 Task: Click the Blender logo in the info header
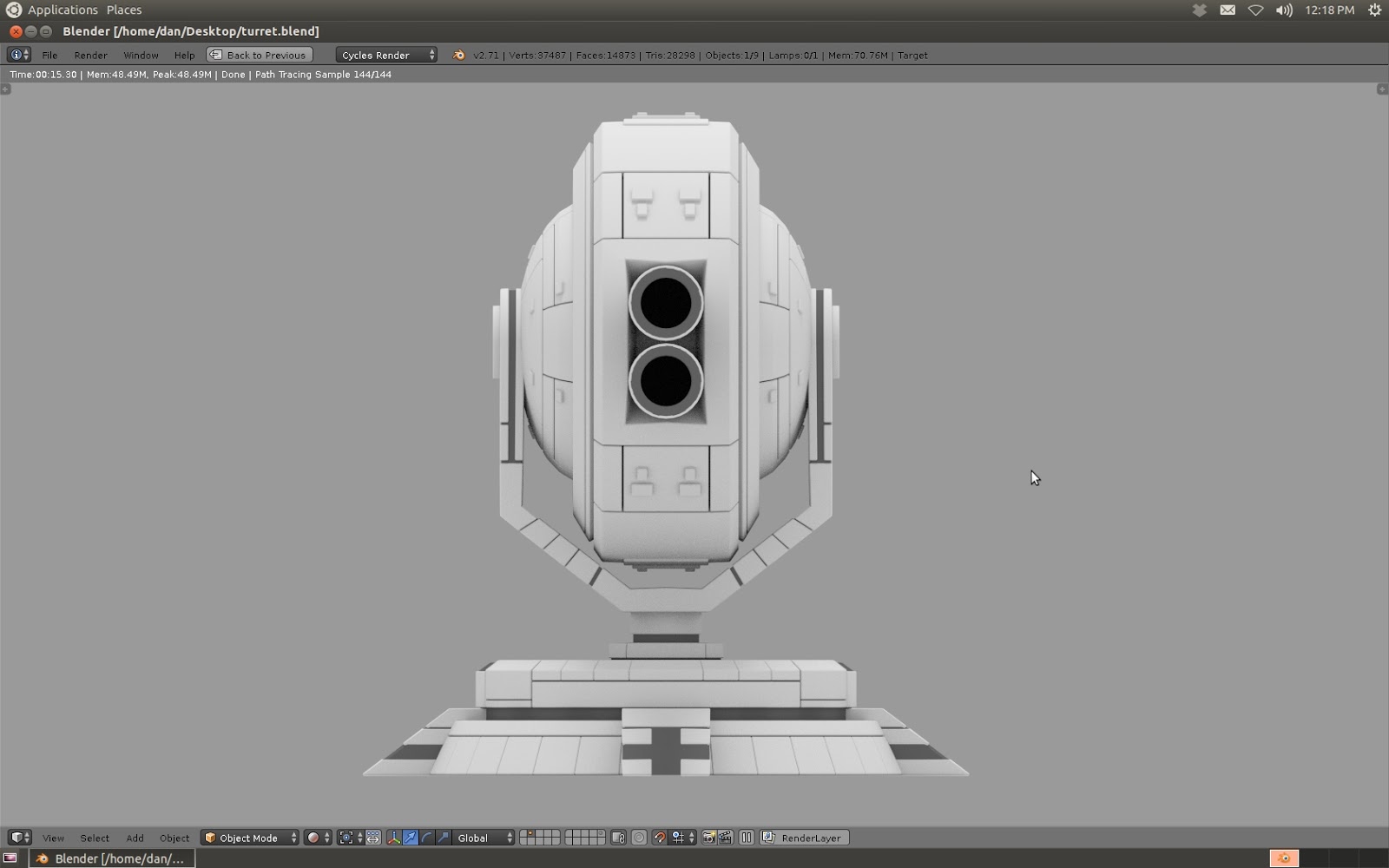[x=458, y=55]
